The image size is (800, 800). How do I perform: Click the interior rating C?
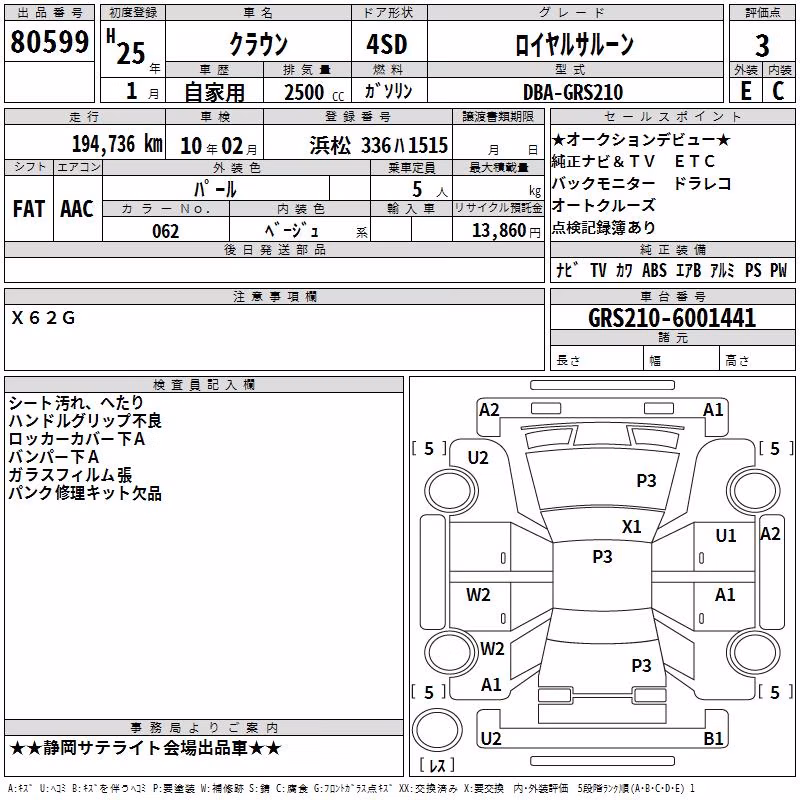778,91
